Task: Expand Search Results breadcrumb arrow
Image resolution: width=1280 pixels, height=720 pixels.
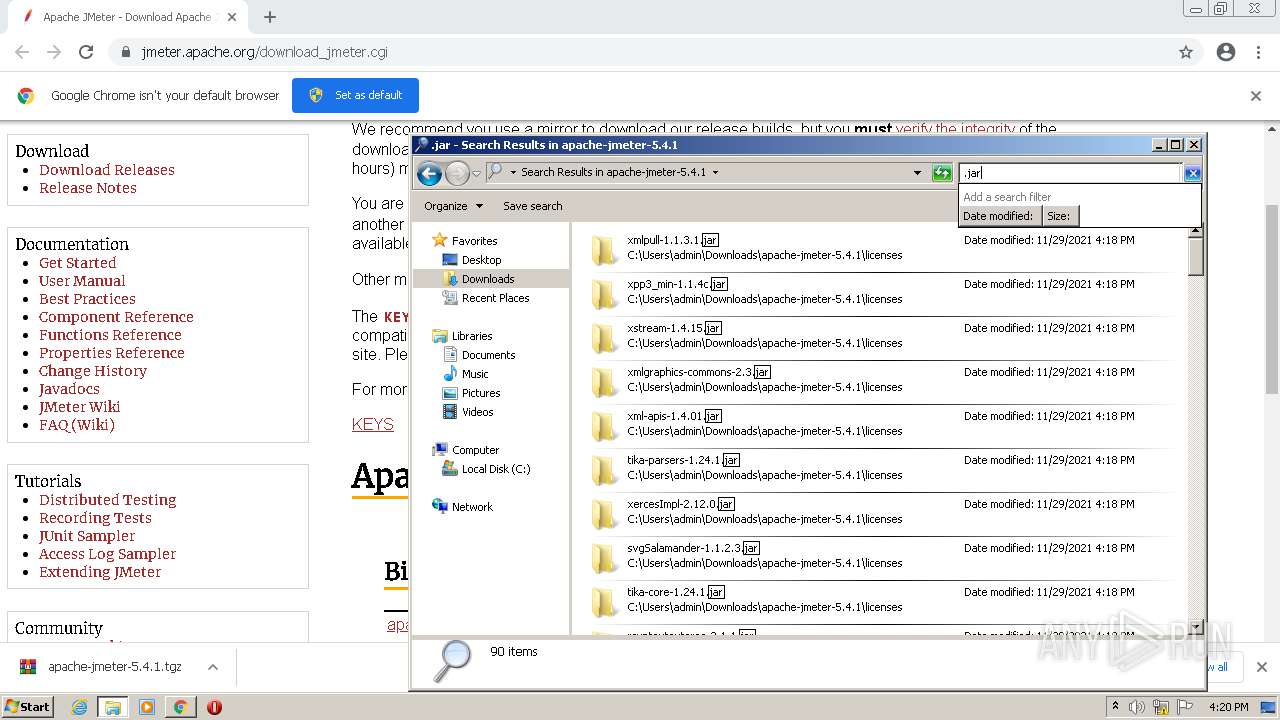Action: (x=715, y=172)
